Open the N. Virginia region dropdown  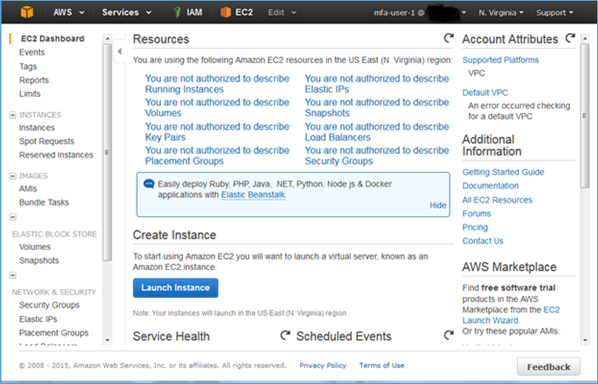click(x=501, y=13)
